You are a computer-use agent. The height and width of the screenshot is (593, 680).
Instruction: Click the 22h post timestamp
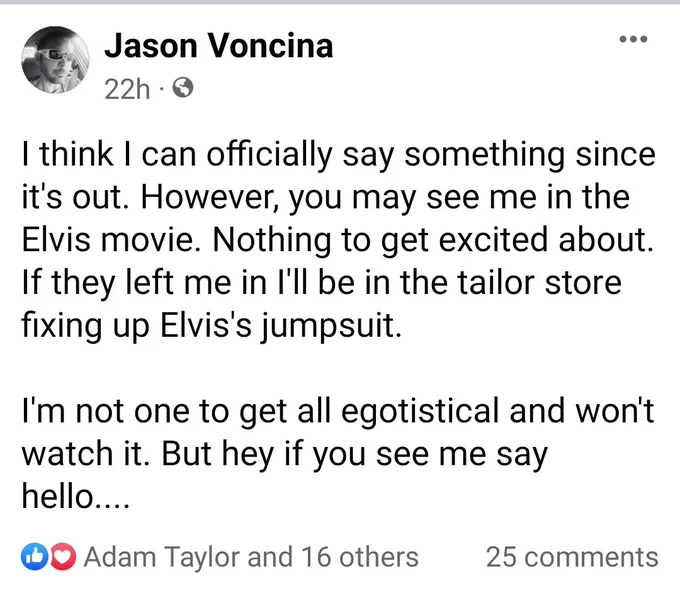[127, 89]
